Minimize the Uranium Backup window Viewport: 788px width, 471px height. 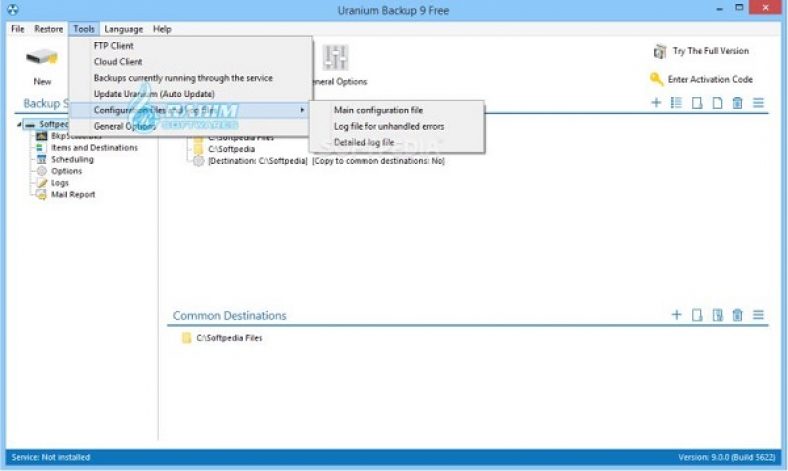720,9
